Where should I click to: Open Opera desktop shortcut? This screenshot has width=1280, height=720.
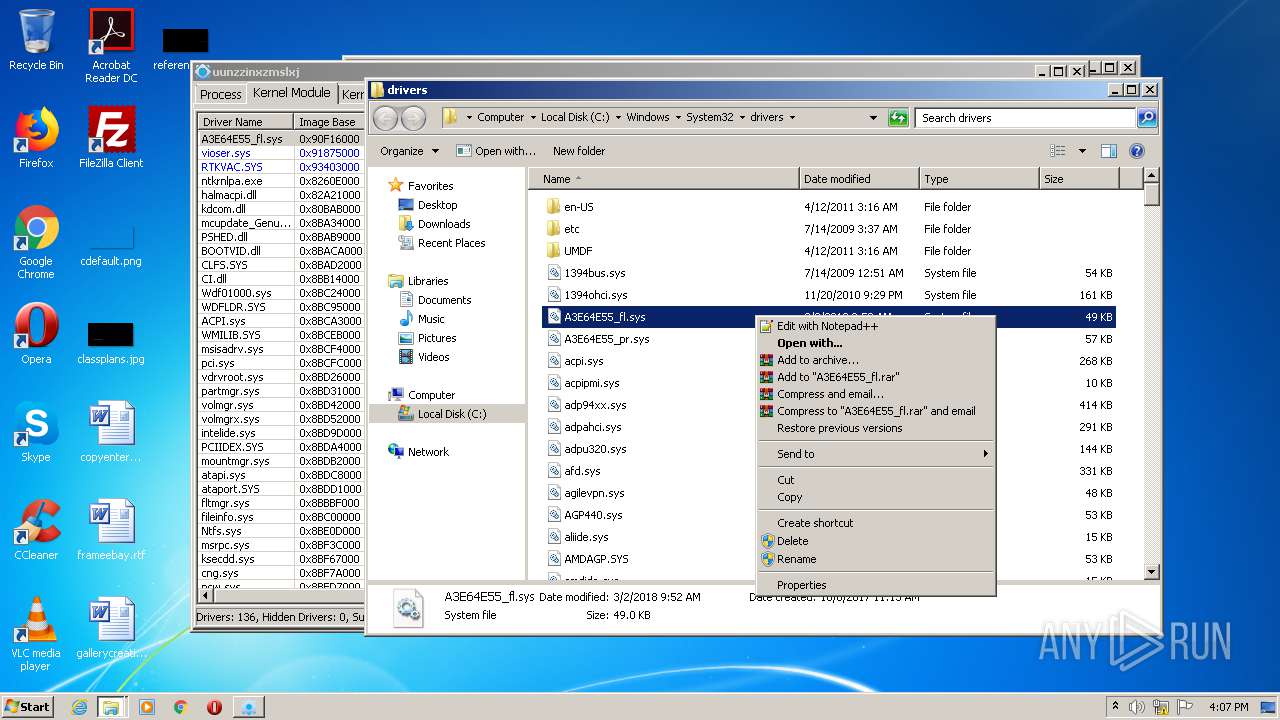tap(36, 334)
